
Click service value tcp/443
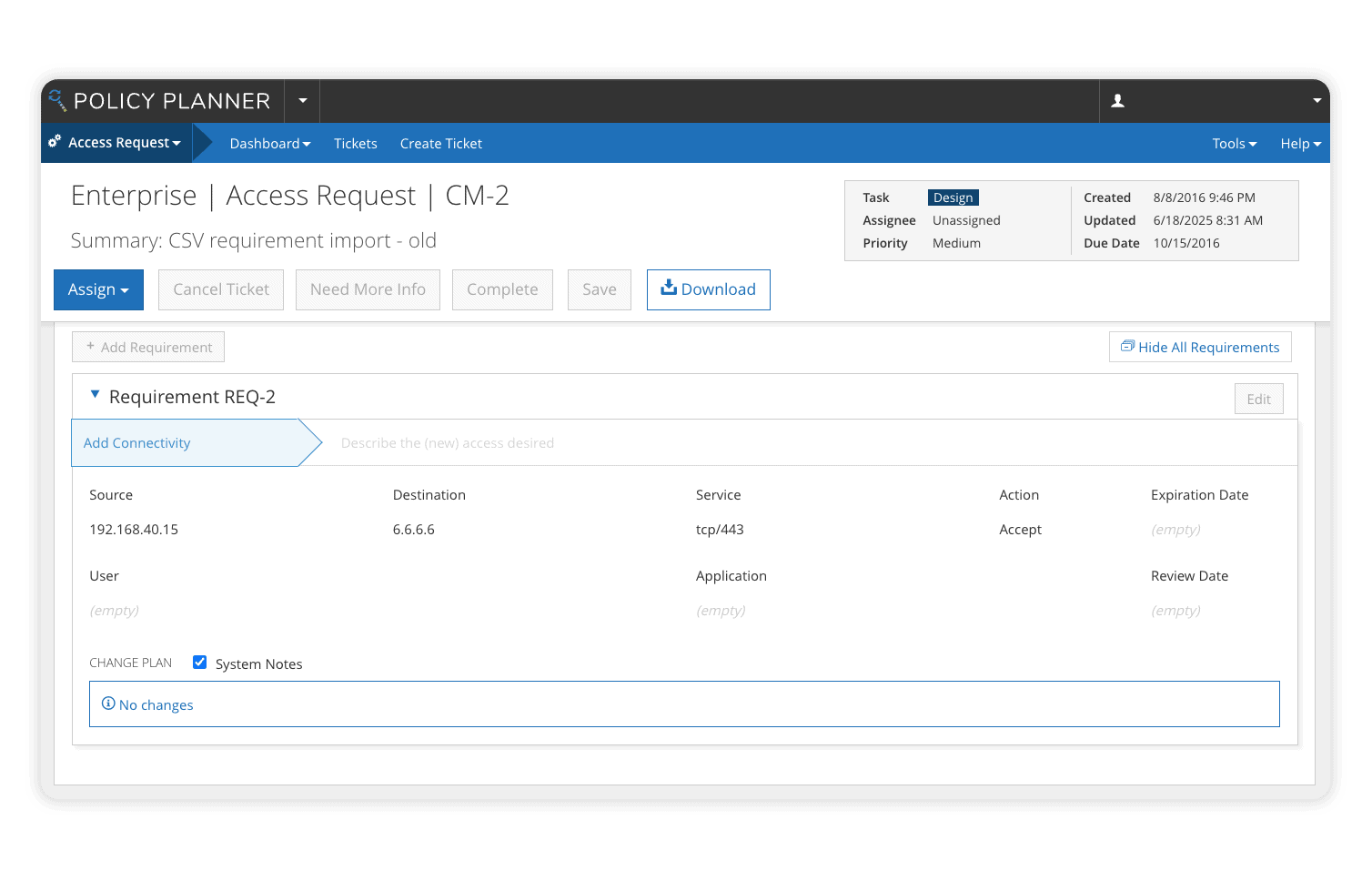tap(720, 530)
